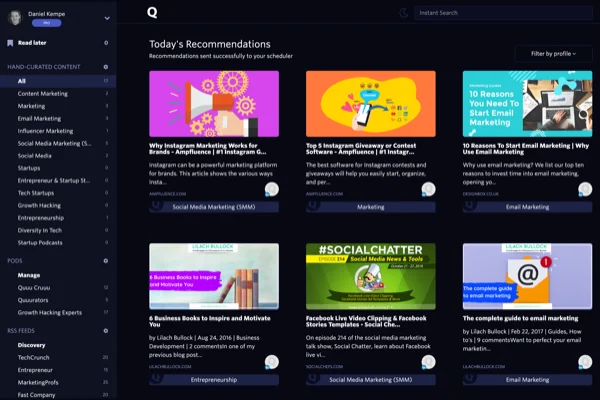This screenshot has height=400, width=600.
Task: Open The complete guide to email marketing title
Action: click(x=520, y=318)
